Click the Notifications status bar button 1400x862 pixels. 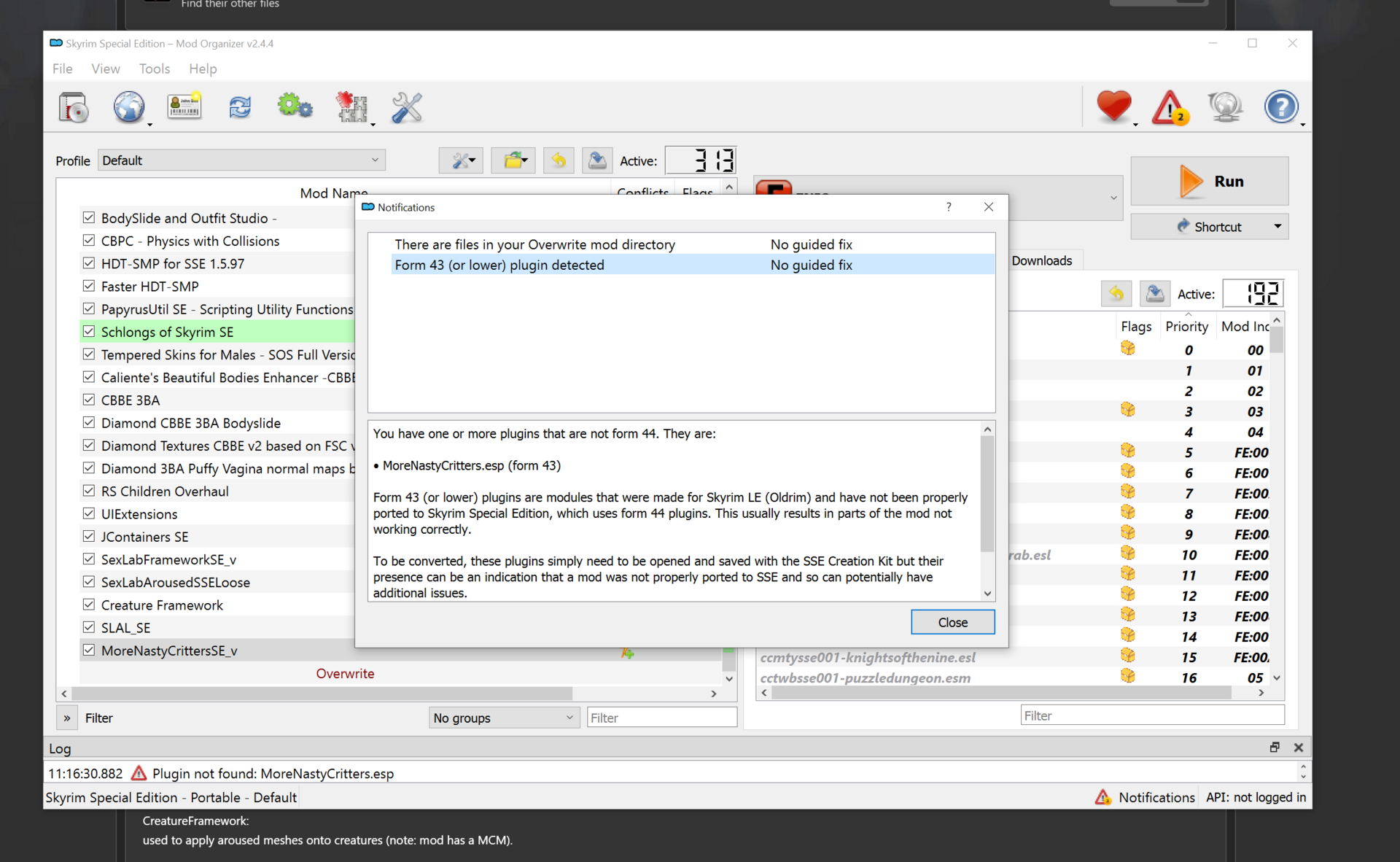pos(1145,797)
